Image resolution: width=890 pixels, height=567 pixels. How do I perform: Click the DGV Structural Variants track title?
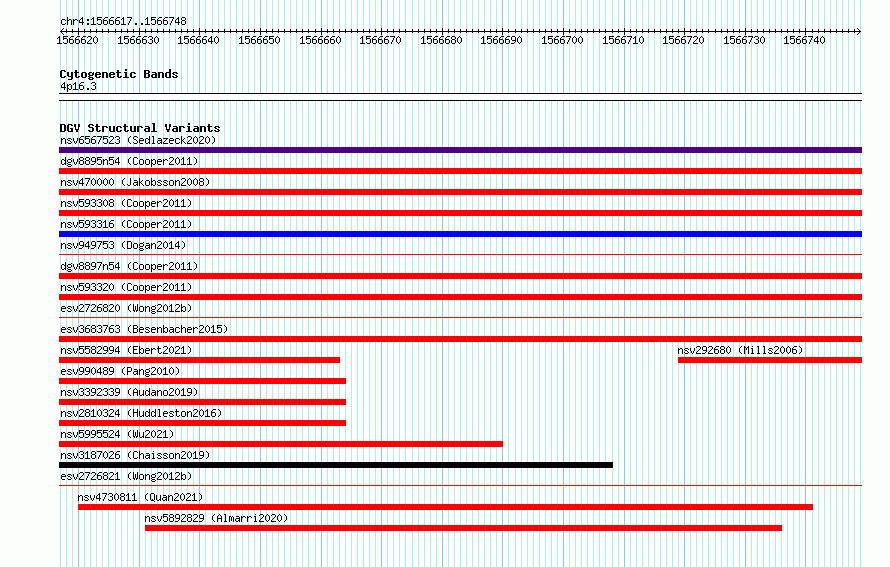coord(140,128)
